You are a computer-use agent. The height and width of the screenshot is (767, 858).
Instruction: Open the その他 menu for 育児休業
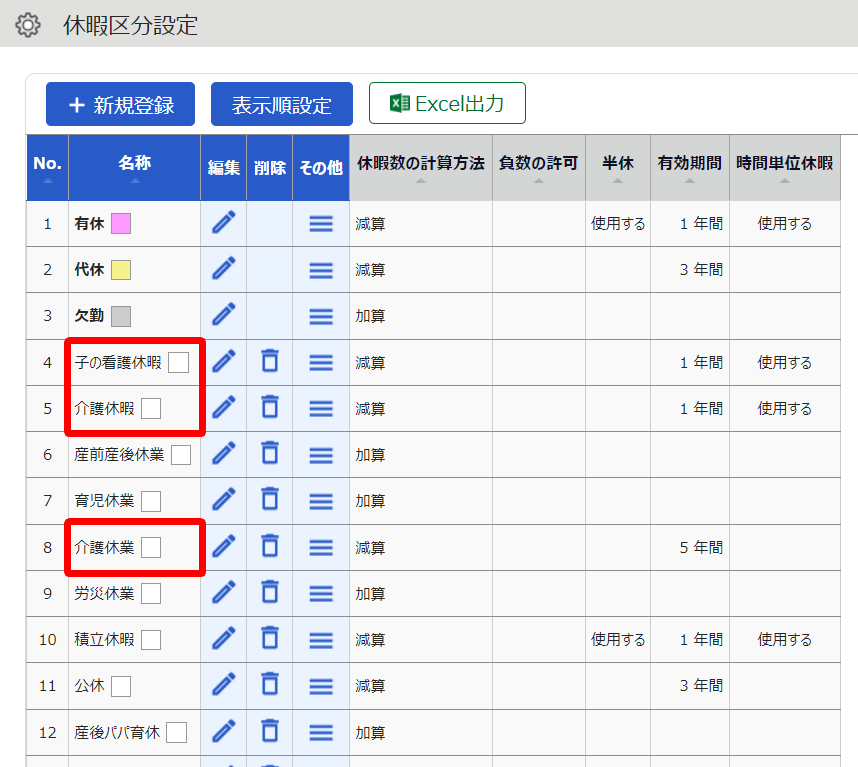point(321,501)
